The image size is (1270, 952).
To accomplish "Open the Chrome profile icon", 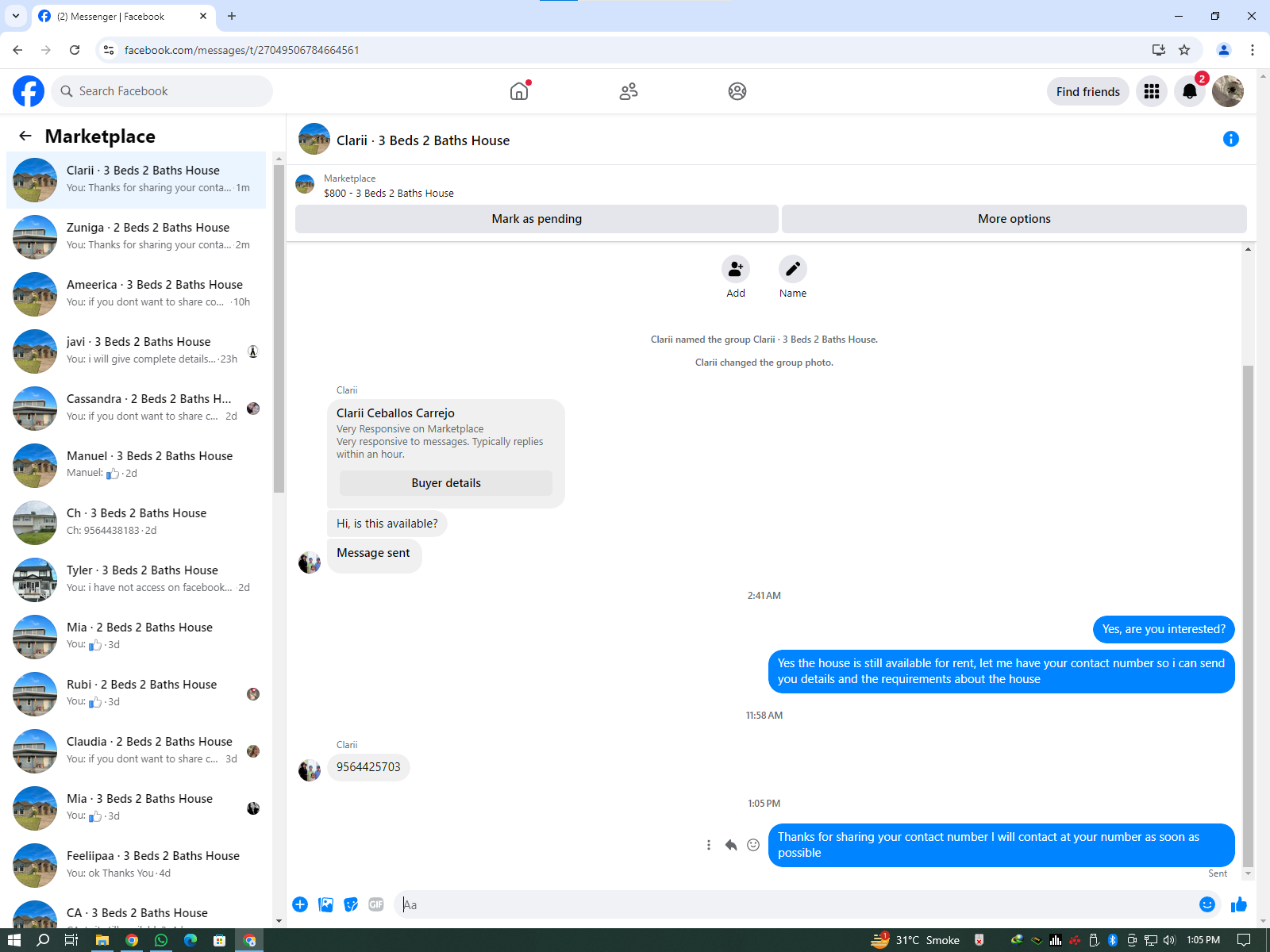I will tap(1224, 50).
